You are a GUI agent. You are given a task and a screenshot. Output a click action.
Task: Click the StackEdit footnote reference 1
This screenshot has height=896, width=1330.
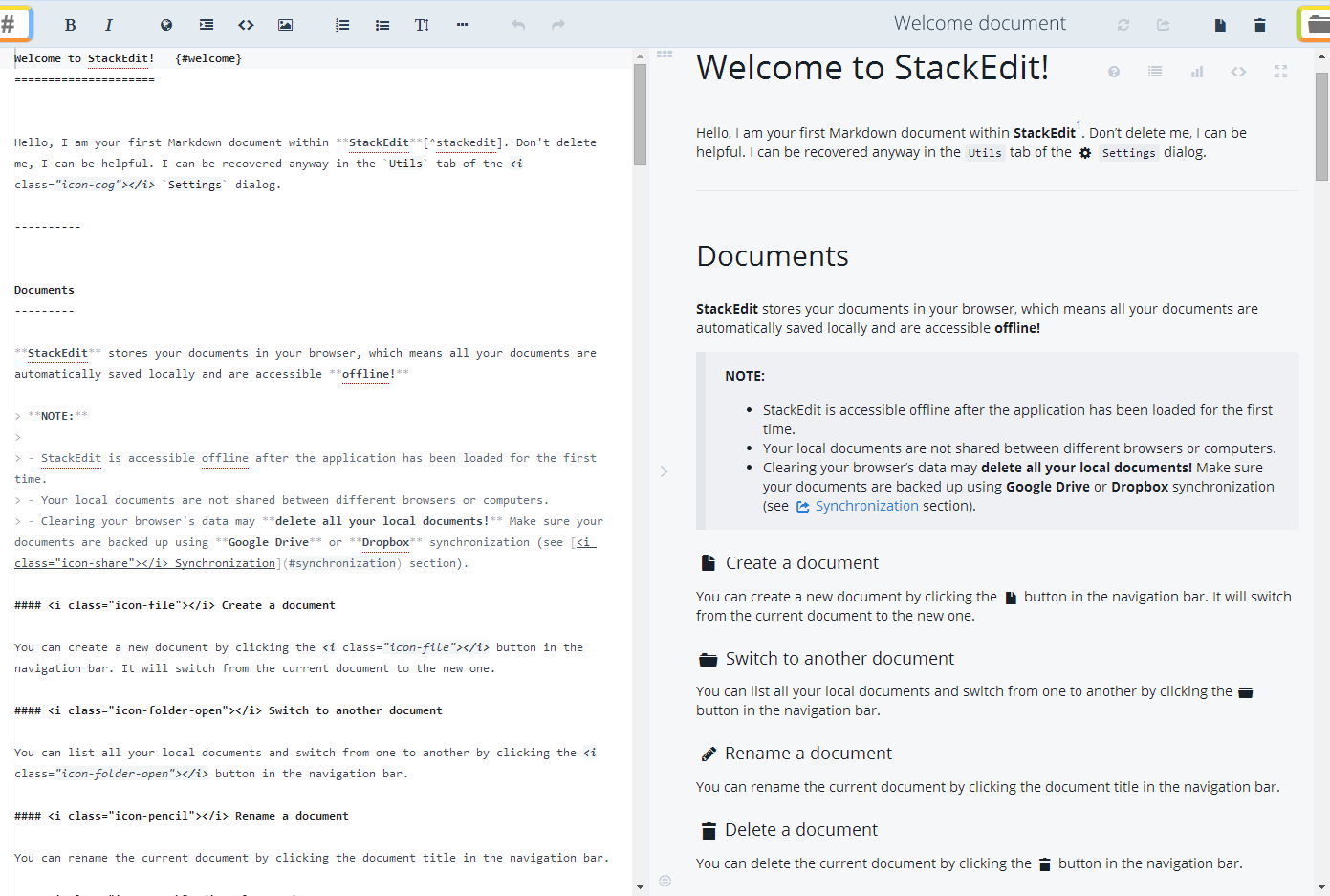(1079, 126)
